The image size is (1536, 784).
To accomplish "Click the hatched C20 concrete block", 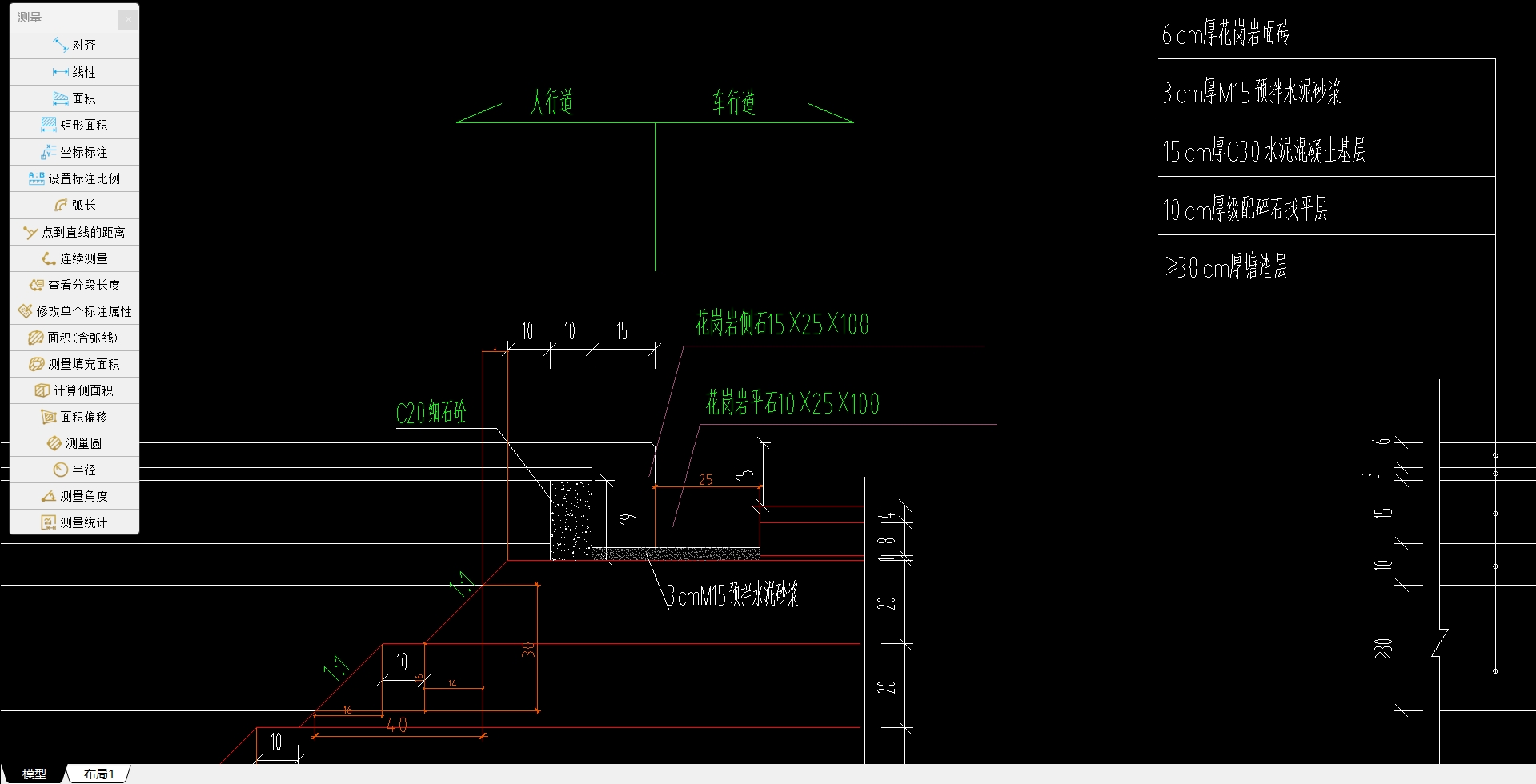I will (x=571, y=520).
